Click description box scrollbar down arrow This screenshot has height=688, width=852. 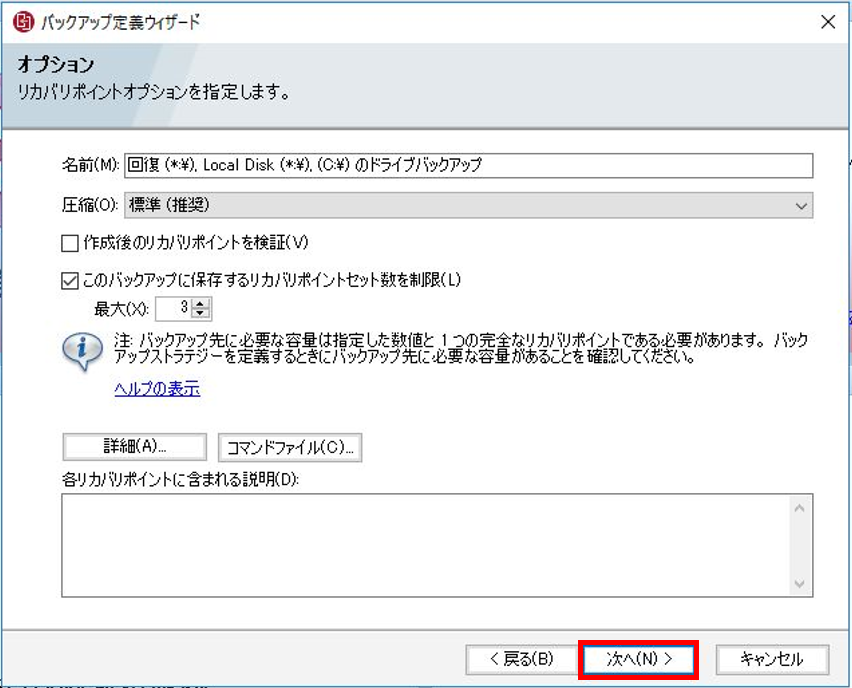click(x=800, y=584)
